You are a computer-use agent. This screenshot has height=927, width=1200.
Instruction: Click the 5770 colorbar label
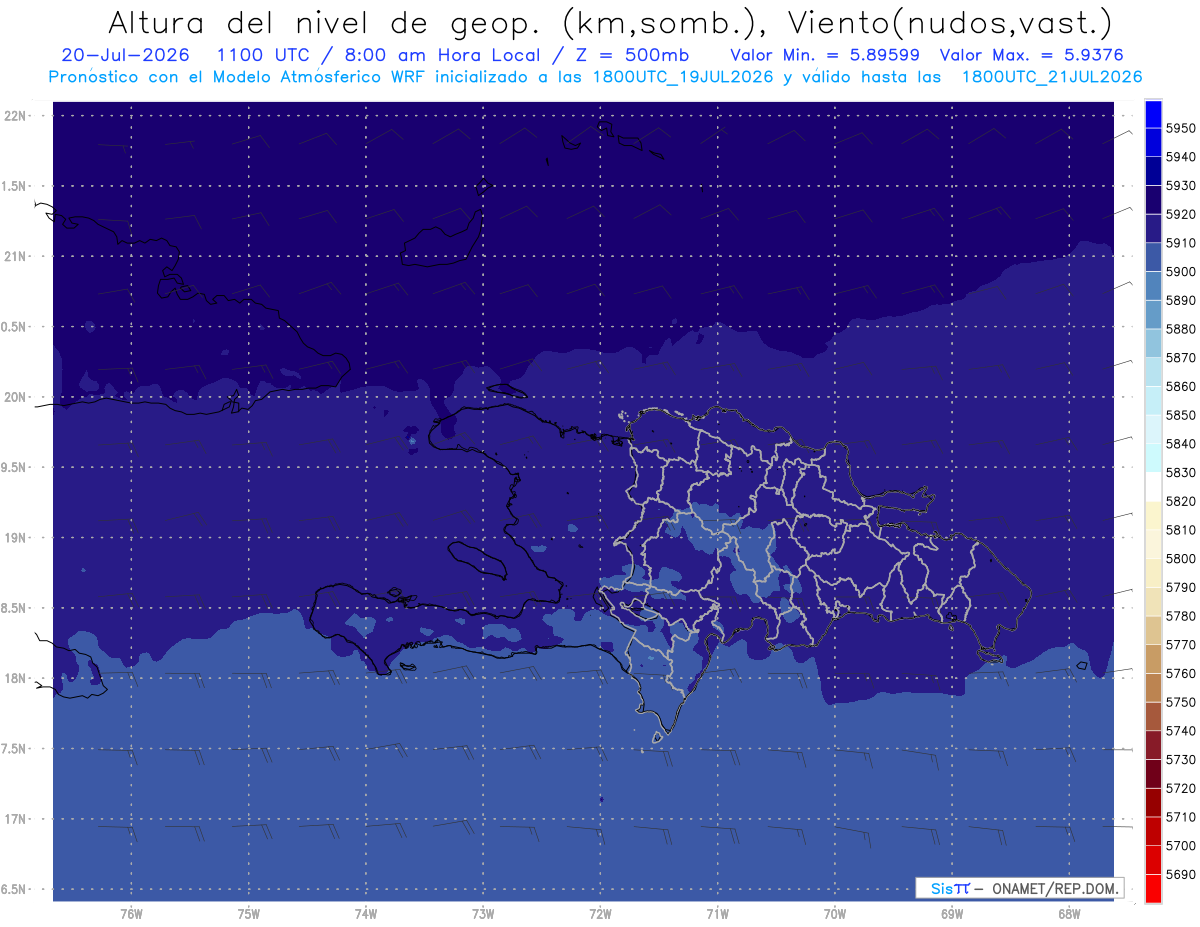[x=1181, y=645]
